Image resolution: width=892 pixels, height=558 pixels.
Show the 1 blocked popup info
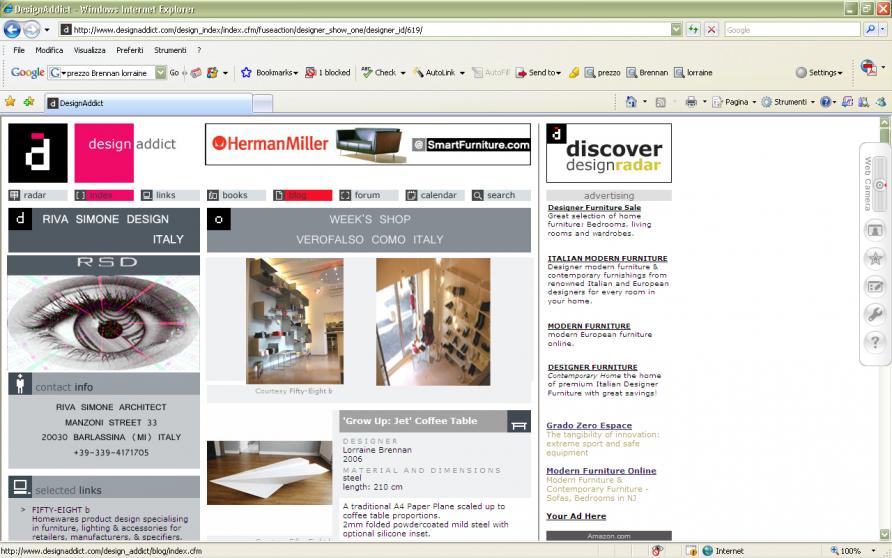328,72
